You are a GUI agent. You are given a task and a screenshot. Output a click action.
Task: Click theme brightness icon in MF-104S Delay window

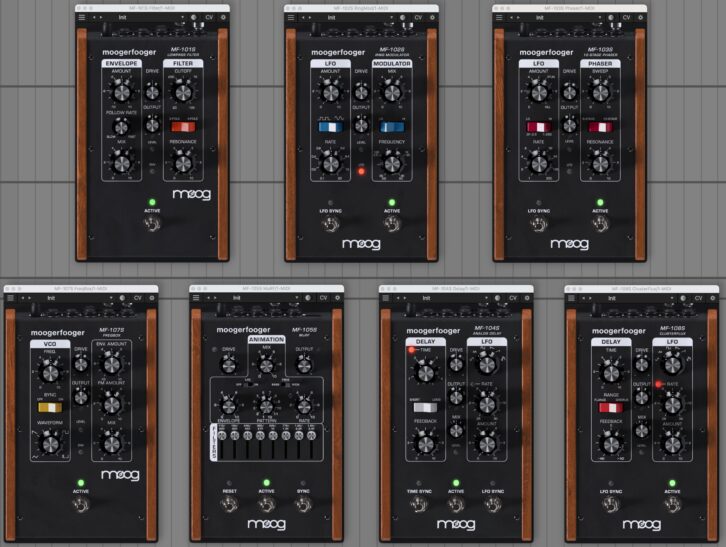pos(498,298)
